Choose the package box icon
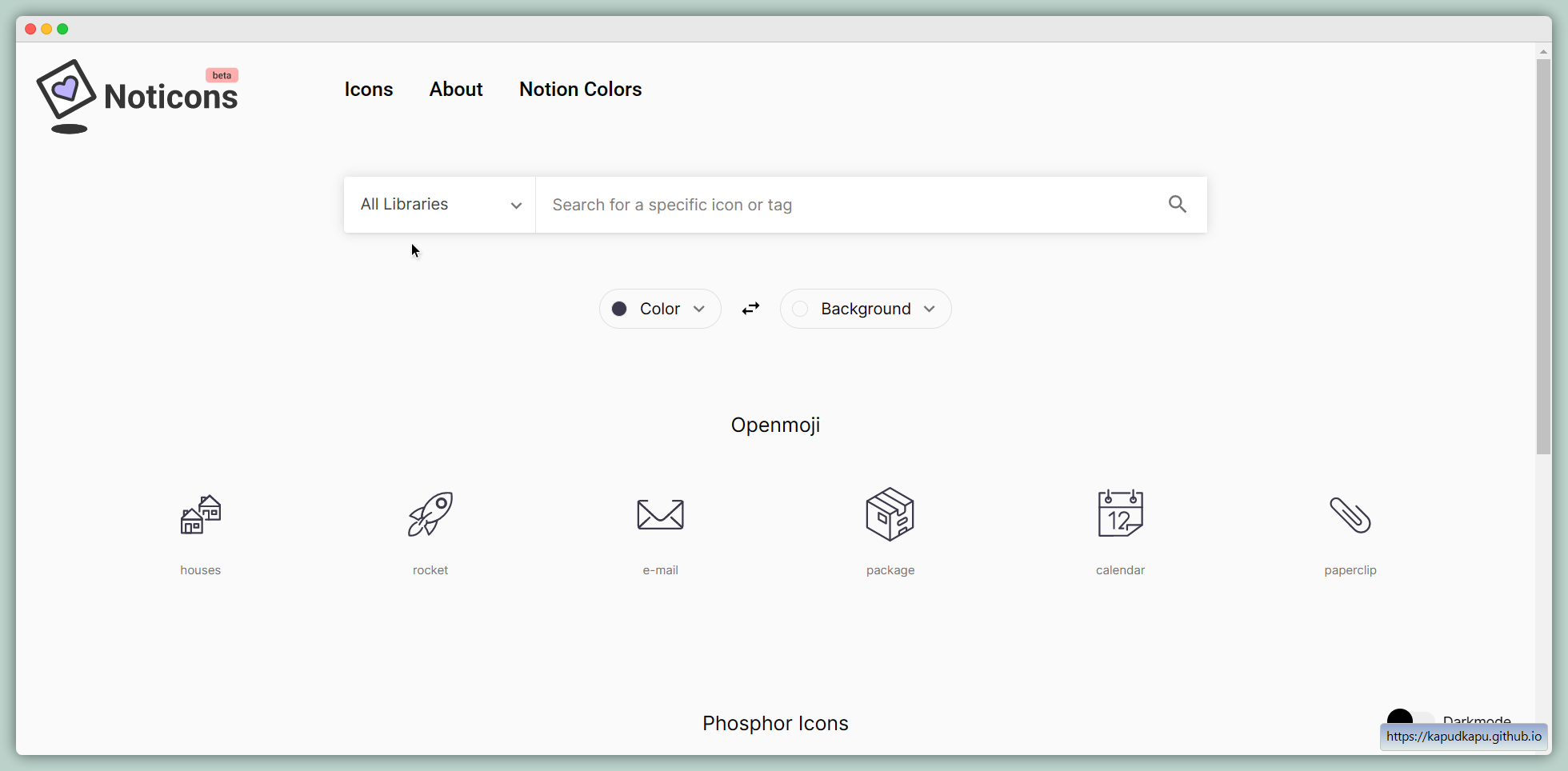The image size is (1568, 771). (x=890, y=514)
